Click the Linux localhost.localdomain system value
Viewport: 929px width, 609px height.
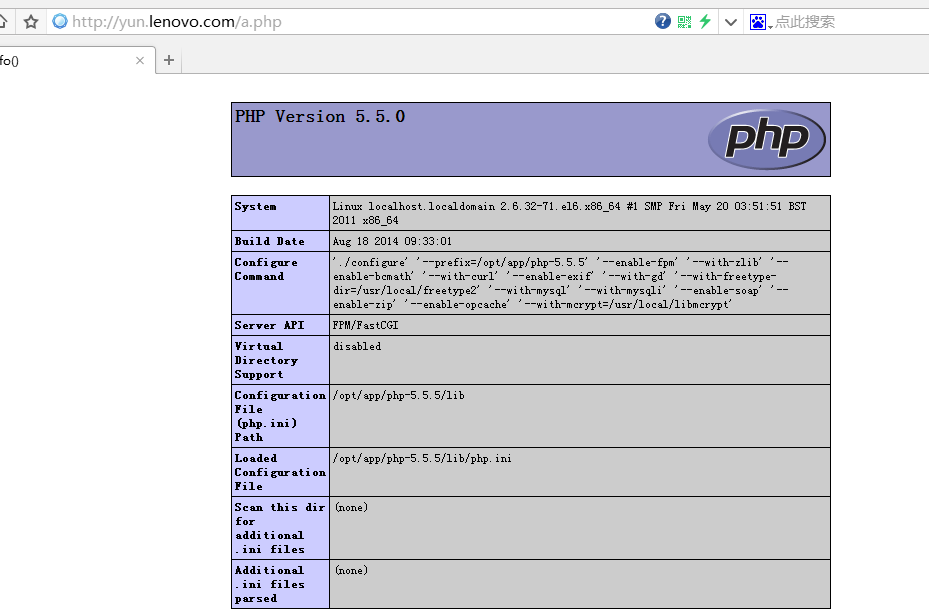click(x=569, y=213)
